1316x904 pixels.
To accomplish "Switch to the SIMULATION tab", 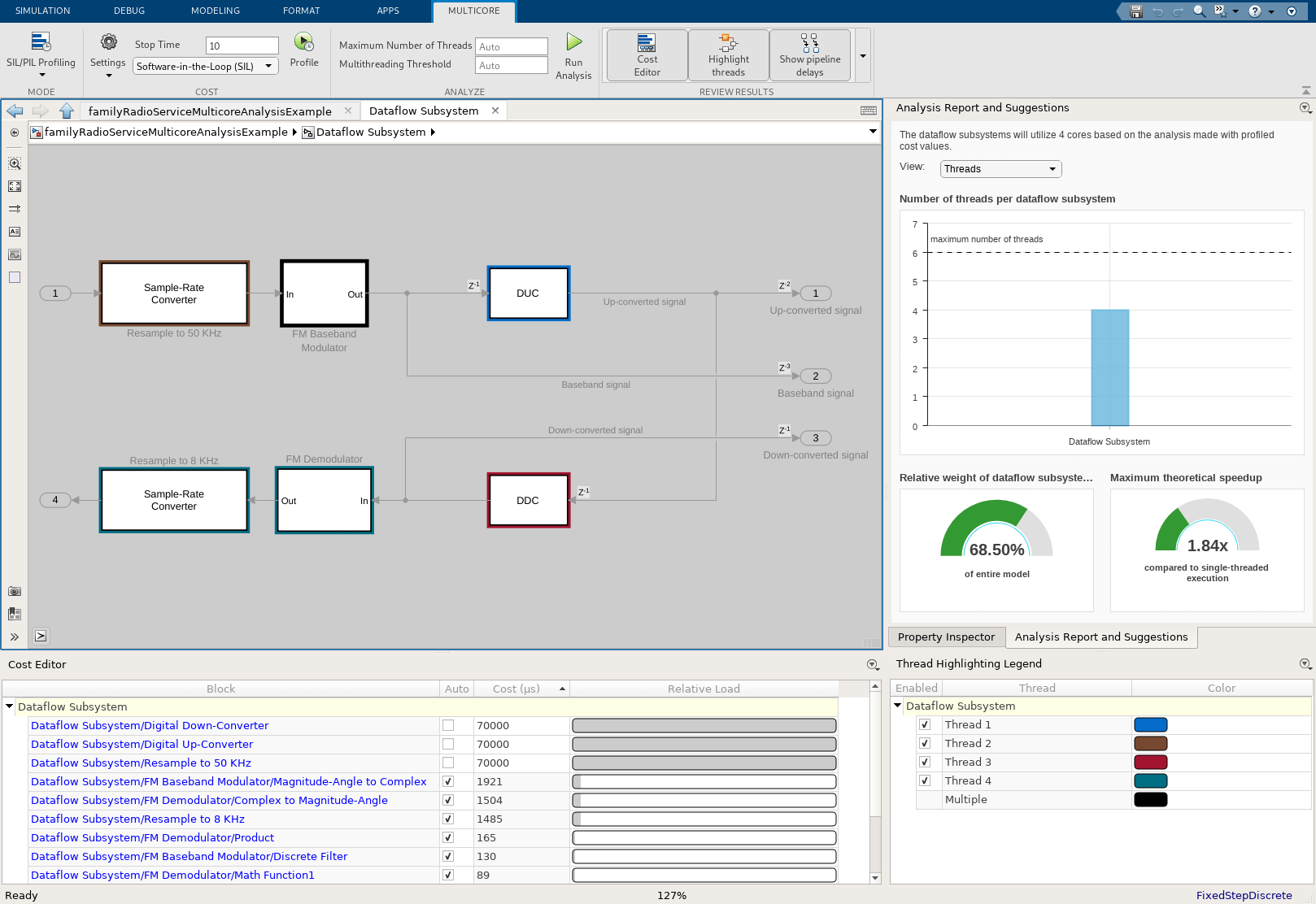I will tap(43, 11).
